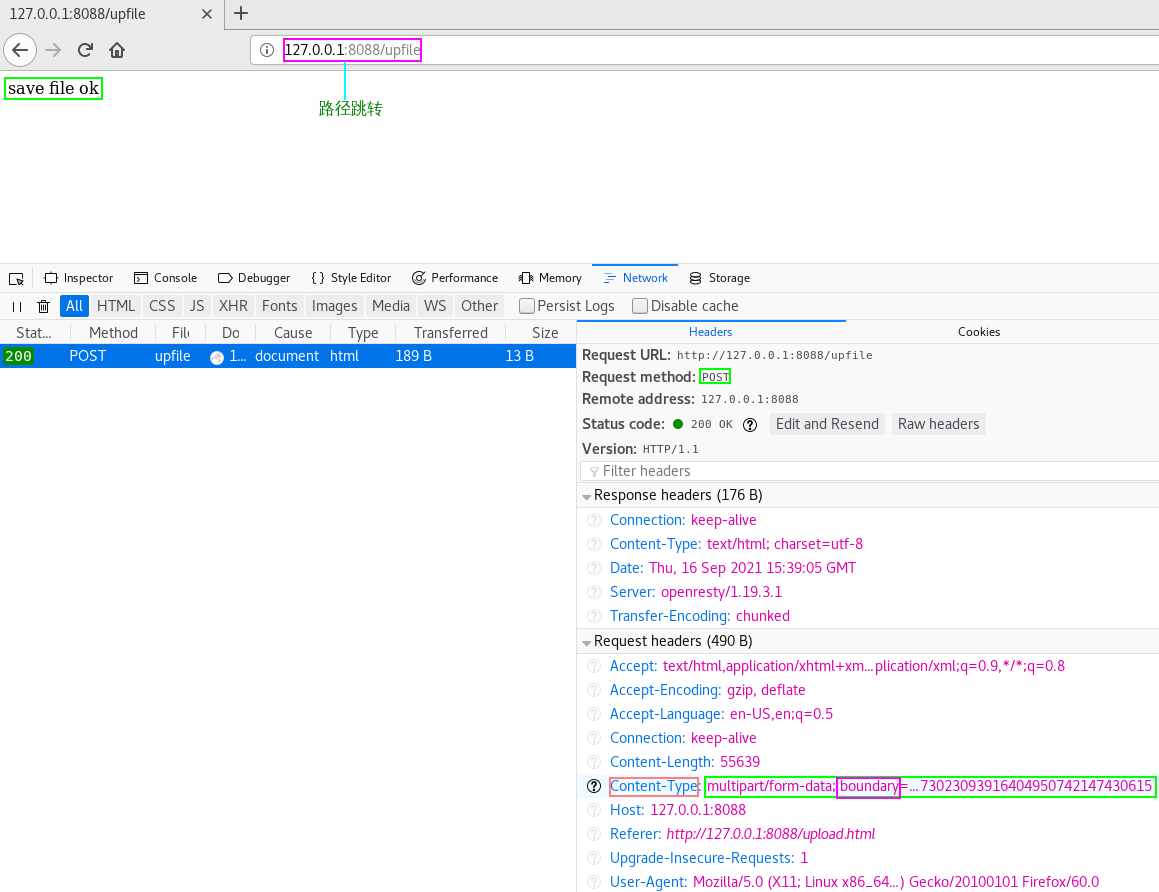Switch to the Cookies tab

[x=978, y=331]
